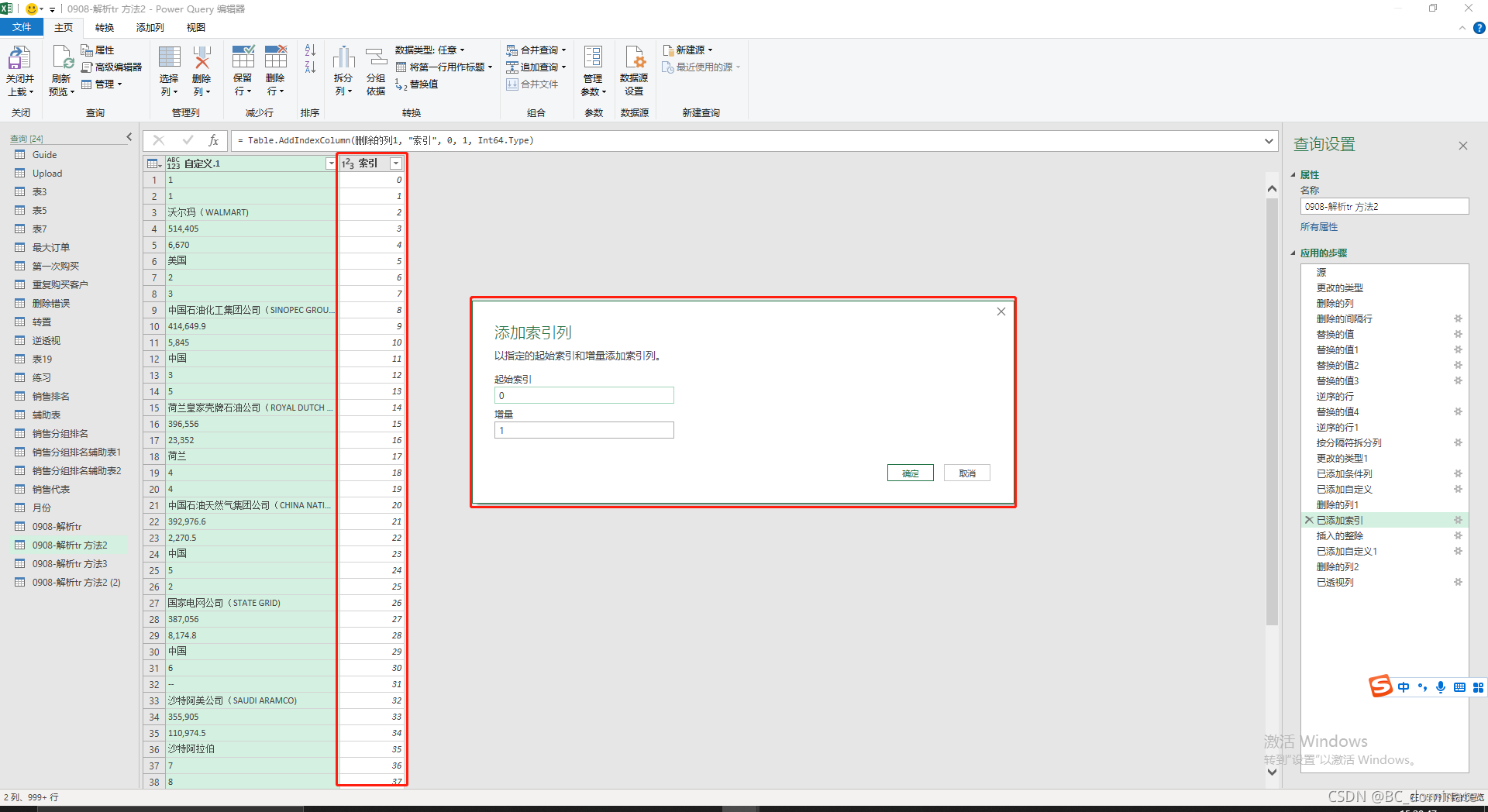Click the fx insert step icon
The image size is (1488, 812).
(x=213, y=140)
